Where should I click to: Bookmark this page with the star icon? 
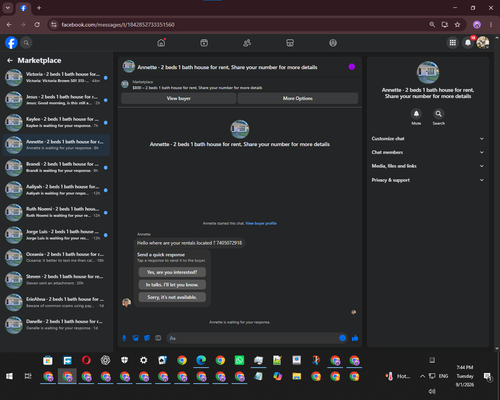457,25
